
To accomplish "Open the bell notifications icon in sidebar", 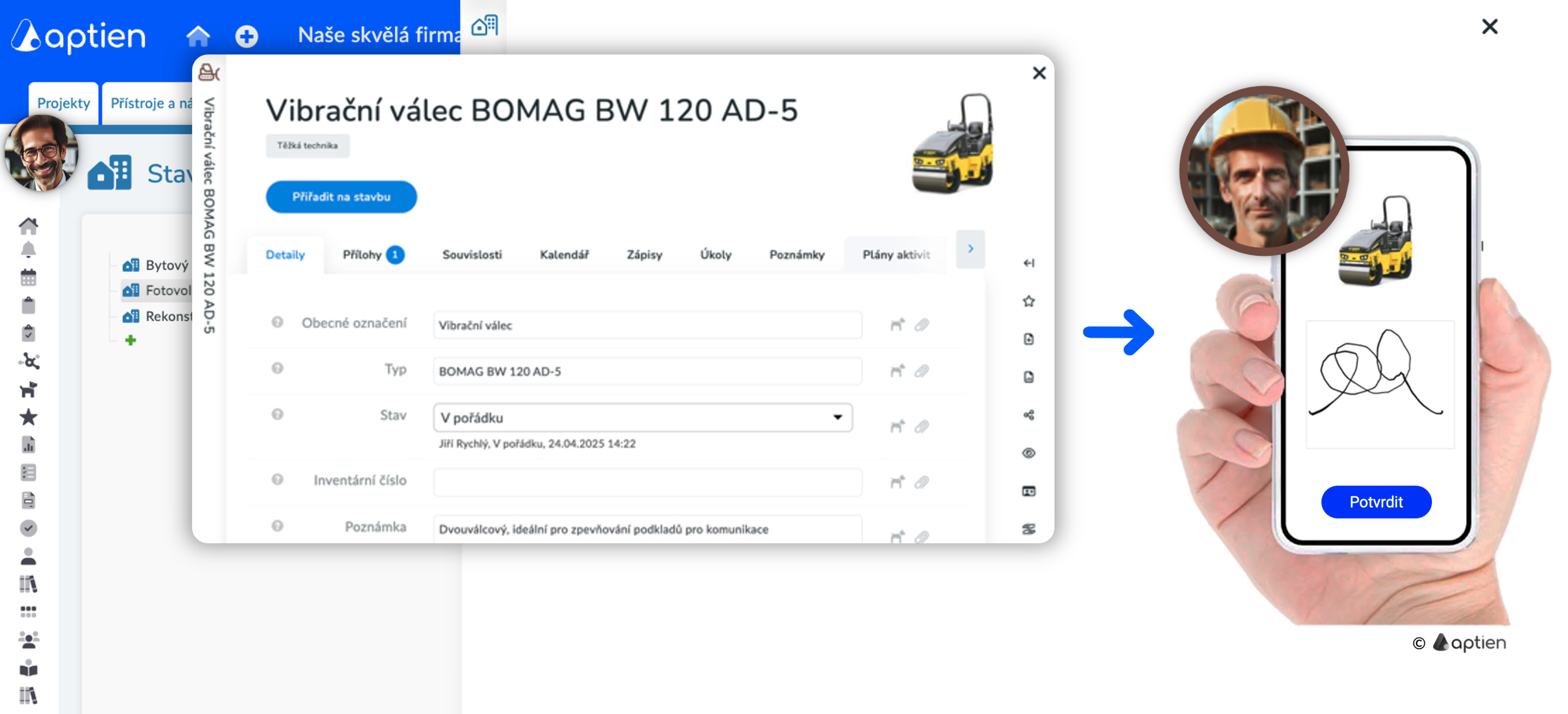I will pyautogui.click(x=29, y=250).
